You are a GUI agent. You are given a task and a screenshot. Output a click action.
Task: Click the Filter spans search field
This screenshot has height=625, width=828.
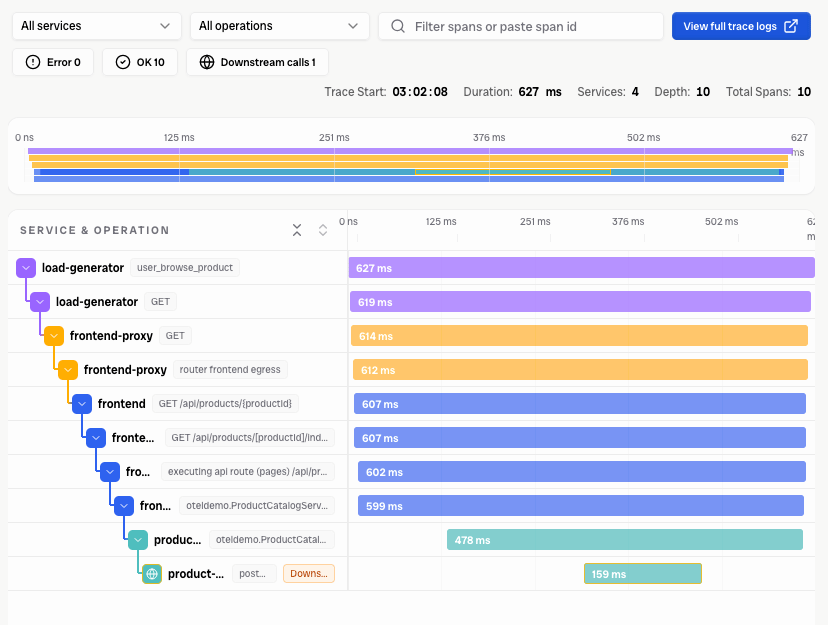(x=521, y=26)
